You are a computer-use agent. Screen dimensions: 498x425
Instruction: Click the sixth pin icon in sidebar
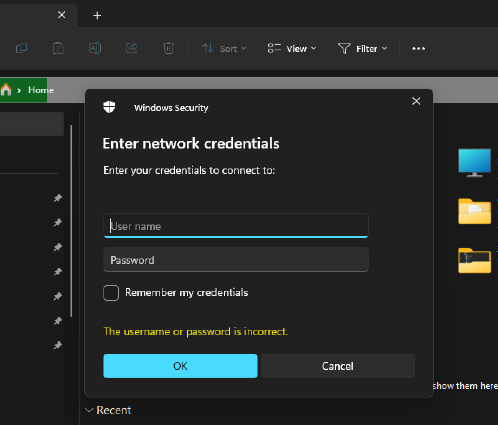[58, 321]
